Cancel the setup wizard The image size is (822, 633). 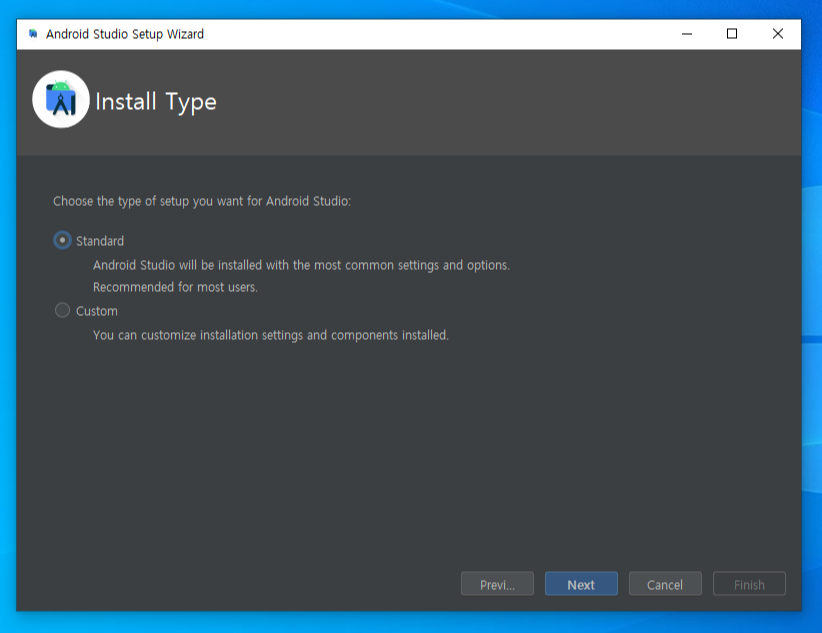(665, 584)
